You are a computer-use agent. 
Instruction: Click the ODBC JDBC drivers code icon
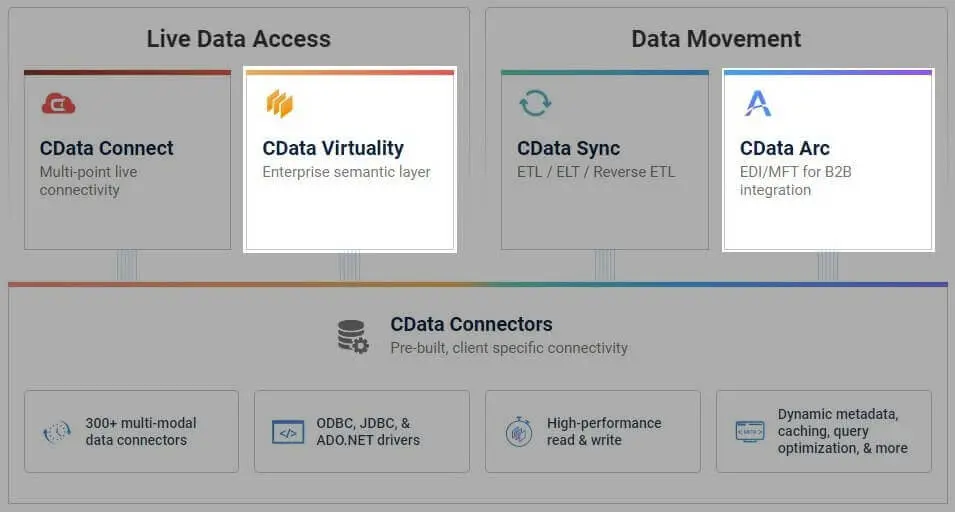(x=288, y=432)
